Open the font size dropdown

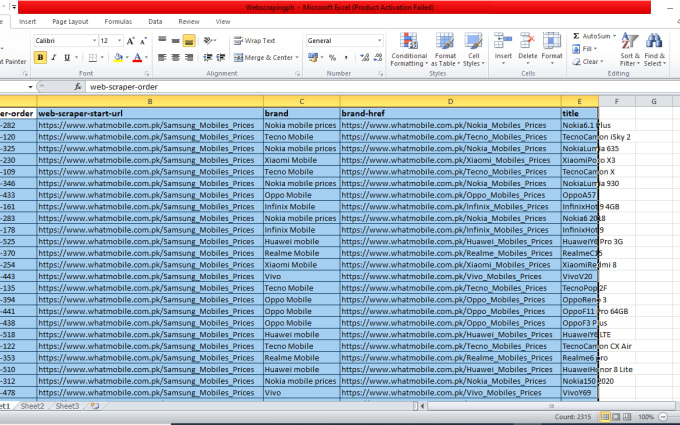click(120, 41)
